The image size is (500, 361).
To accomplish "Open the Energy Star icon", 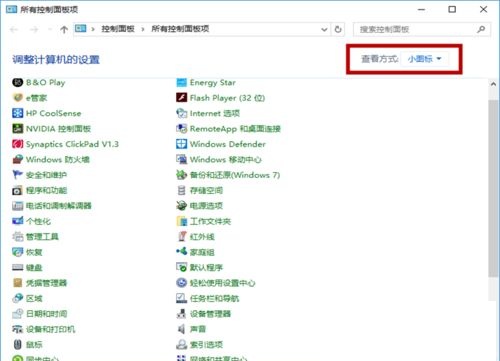I will [181, 82].
